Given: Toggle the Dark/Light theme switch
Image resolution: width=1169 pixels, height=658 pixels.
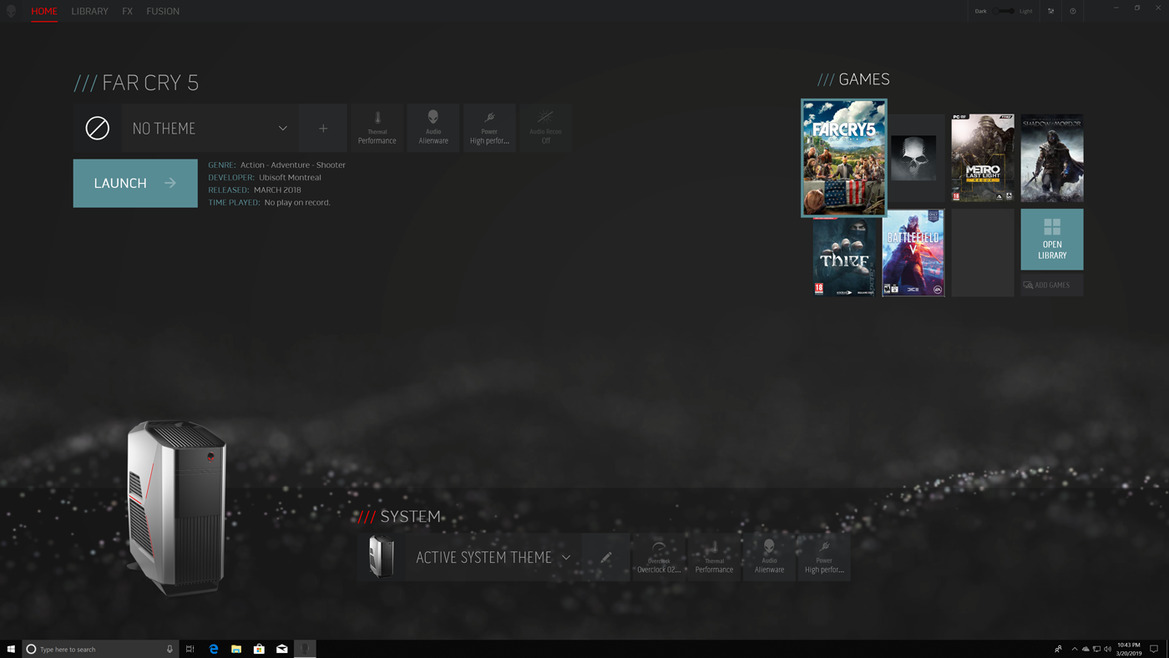Looking at the screenshot, I should 1004,11.
